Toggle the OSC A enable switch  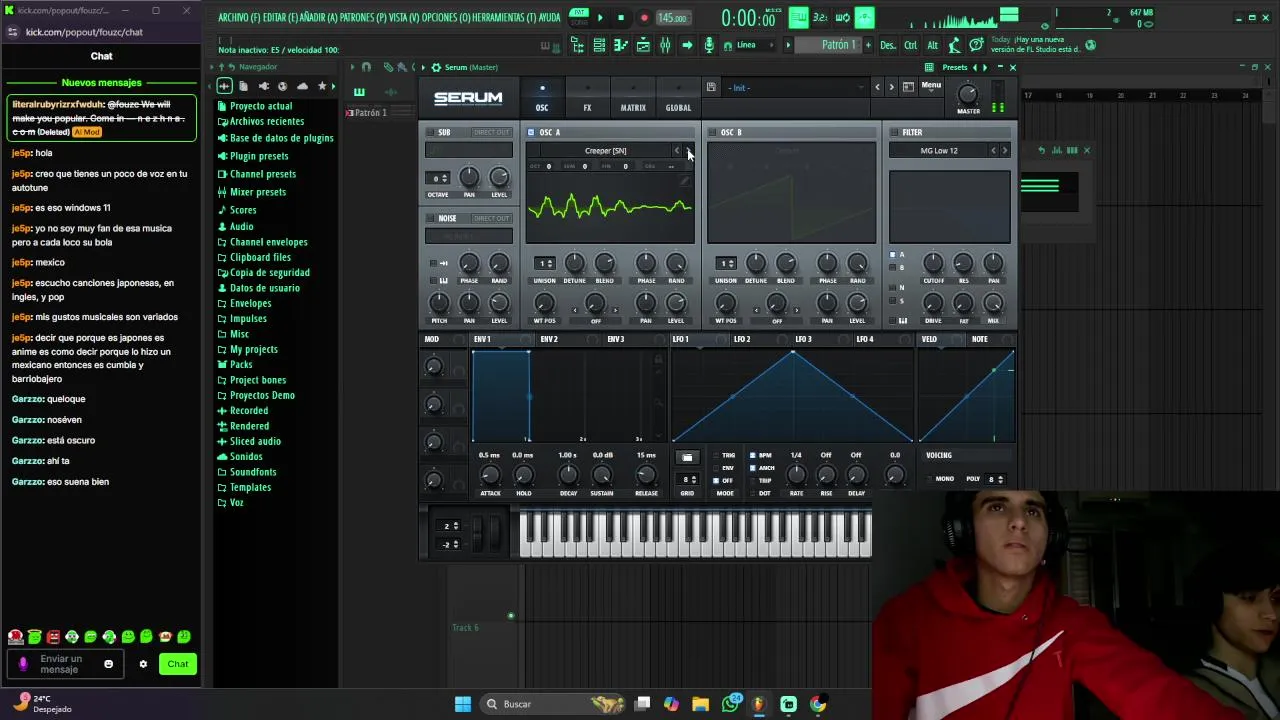pos(531,132)
